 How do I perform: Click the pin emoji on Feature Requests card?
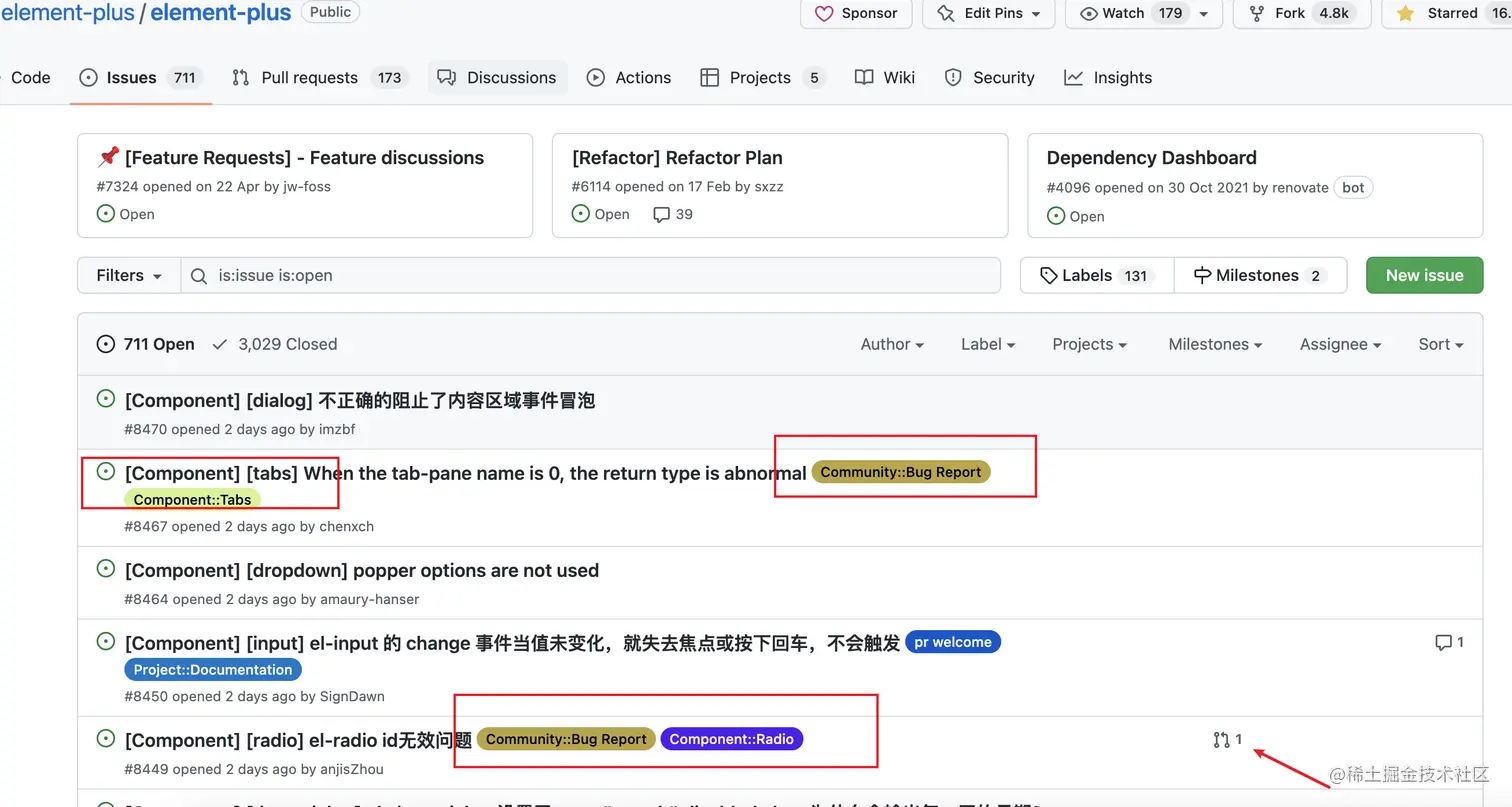(x=109, y=157)
